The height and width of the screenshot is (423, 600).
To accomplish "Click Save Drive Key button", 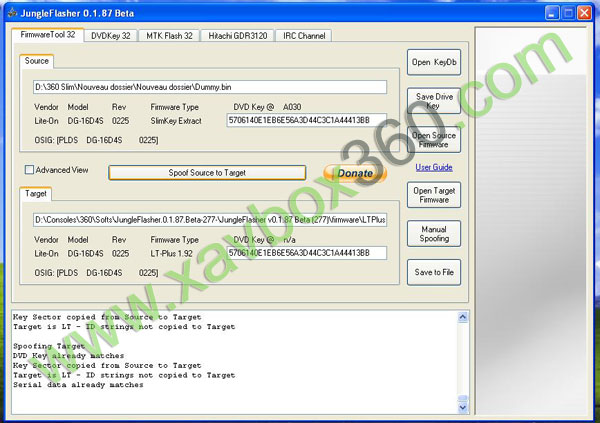I will 434,101.
